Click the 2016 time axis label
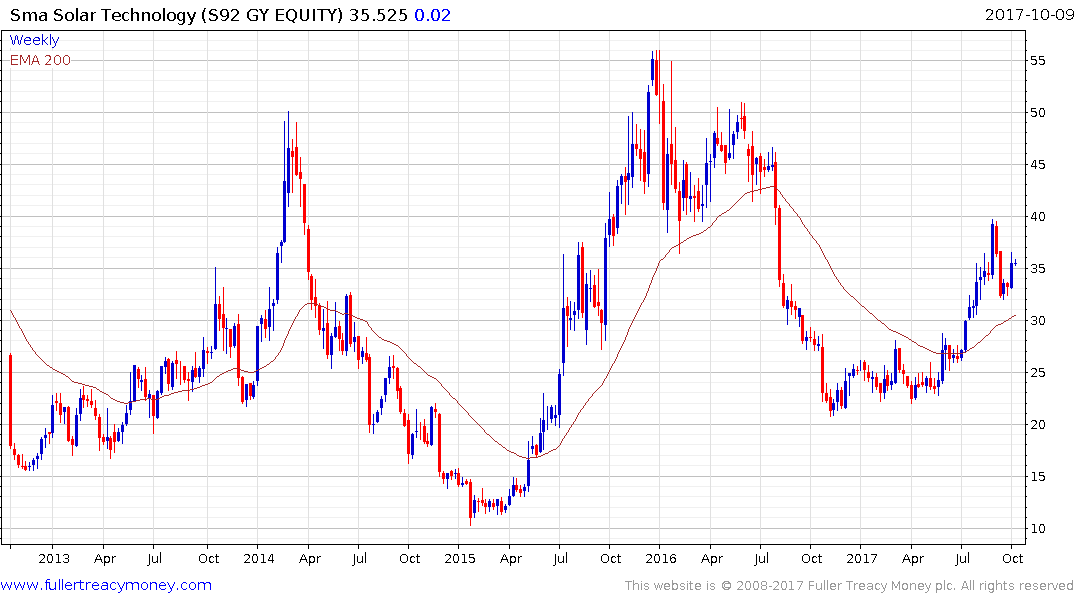This screenshot has height=600, width=1075. (x=661, y=558)
